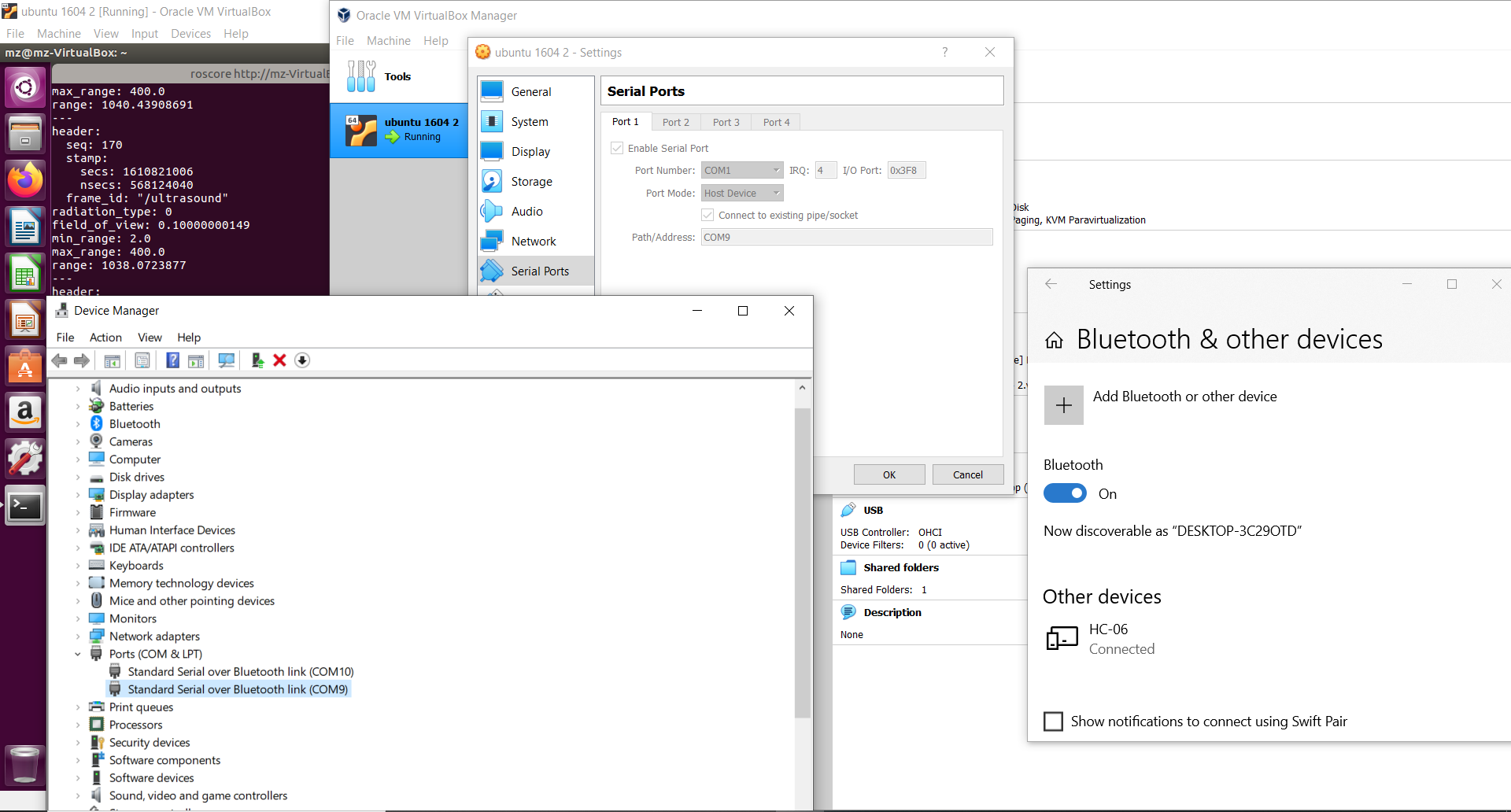Click I/O Port 0x3F8 field
Screen dimensions: 1511x812
coord(907,170)
